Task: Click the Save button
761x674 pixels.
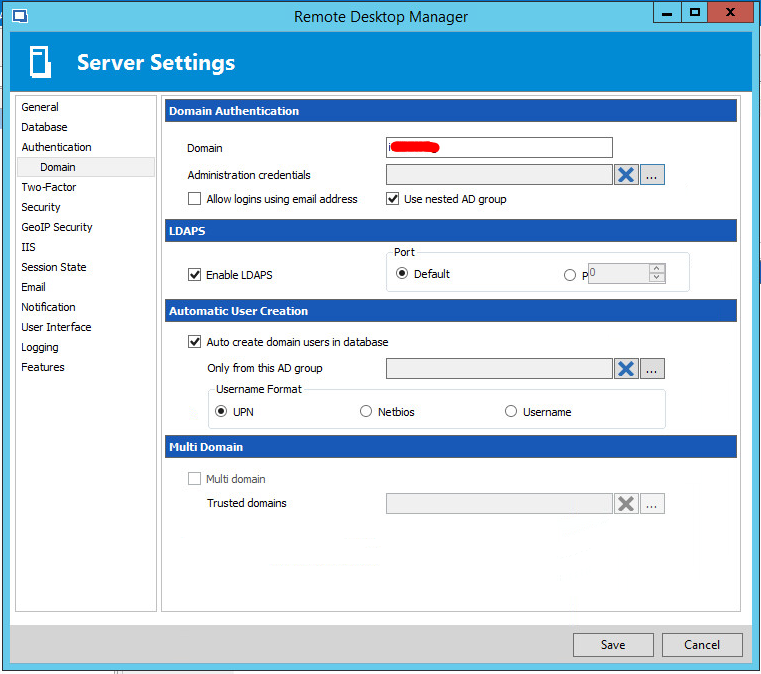Action: click(613, 645)
